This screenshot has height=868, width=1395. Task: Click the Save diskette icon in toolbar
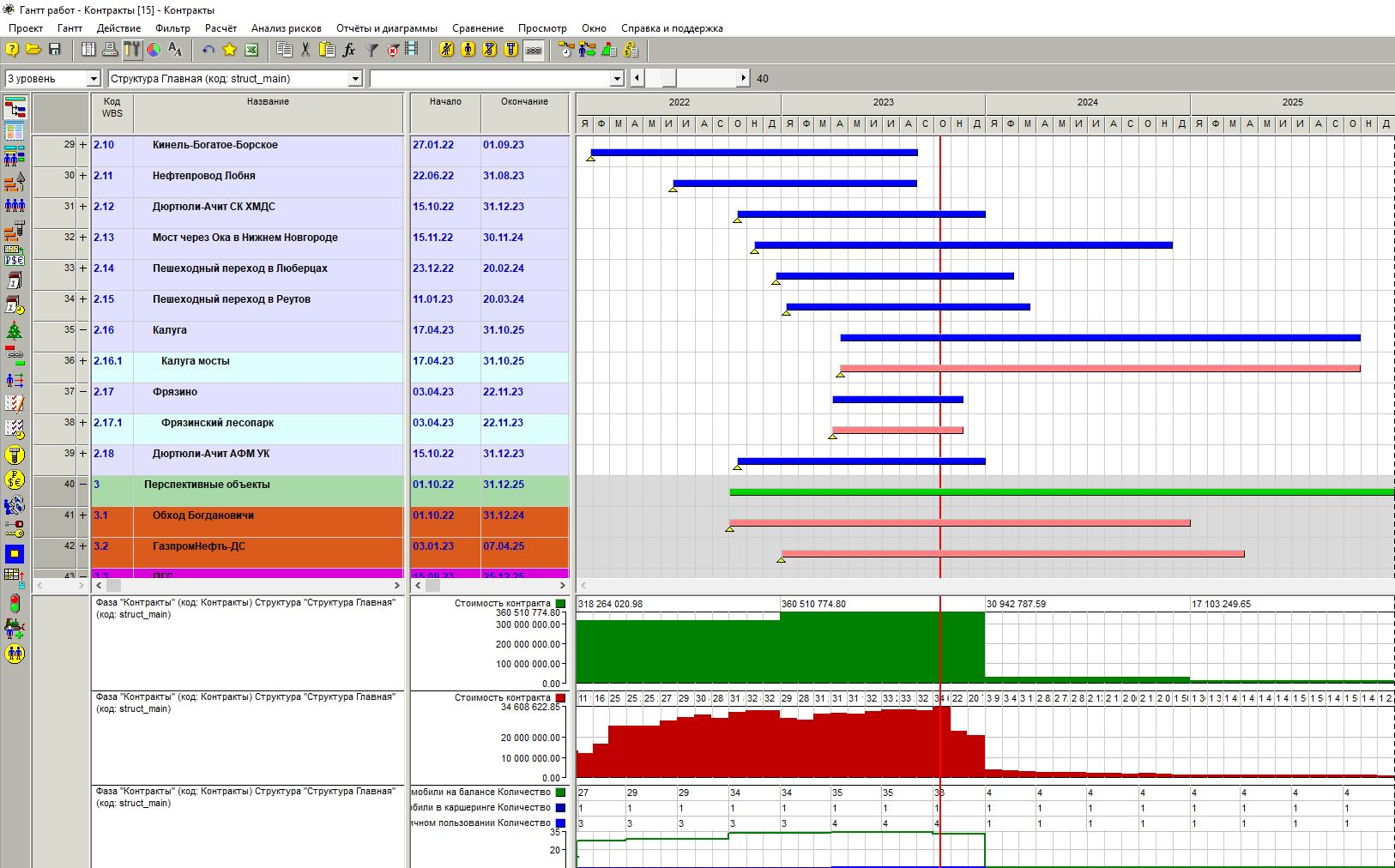click(x=55, y=51)
